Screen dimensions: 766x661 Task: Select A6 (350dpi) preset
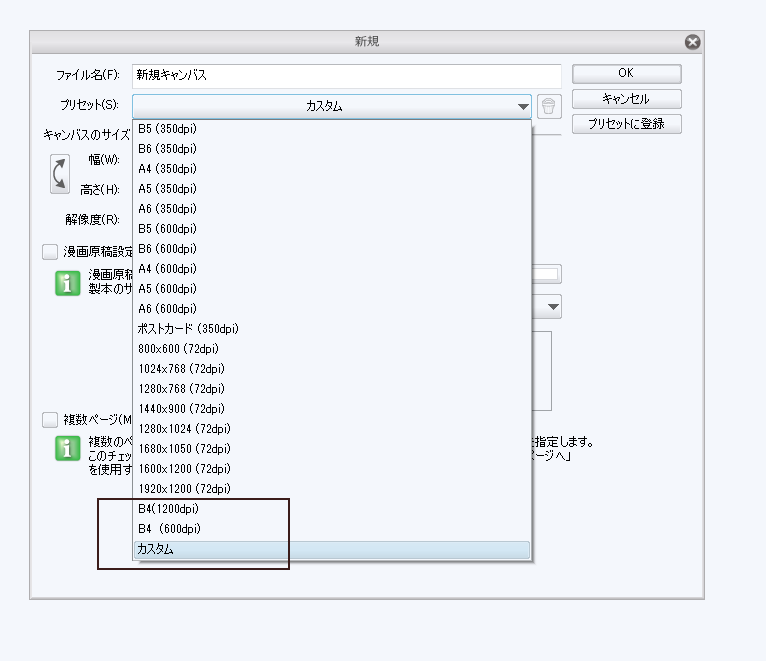pyautogui.click(x=332, y=209)
